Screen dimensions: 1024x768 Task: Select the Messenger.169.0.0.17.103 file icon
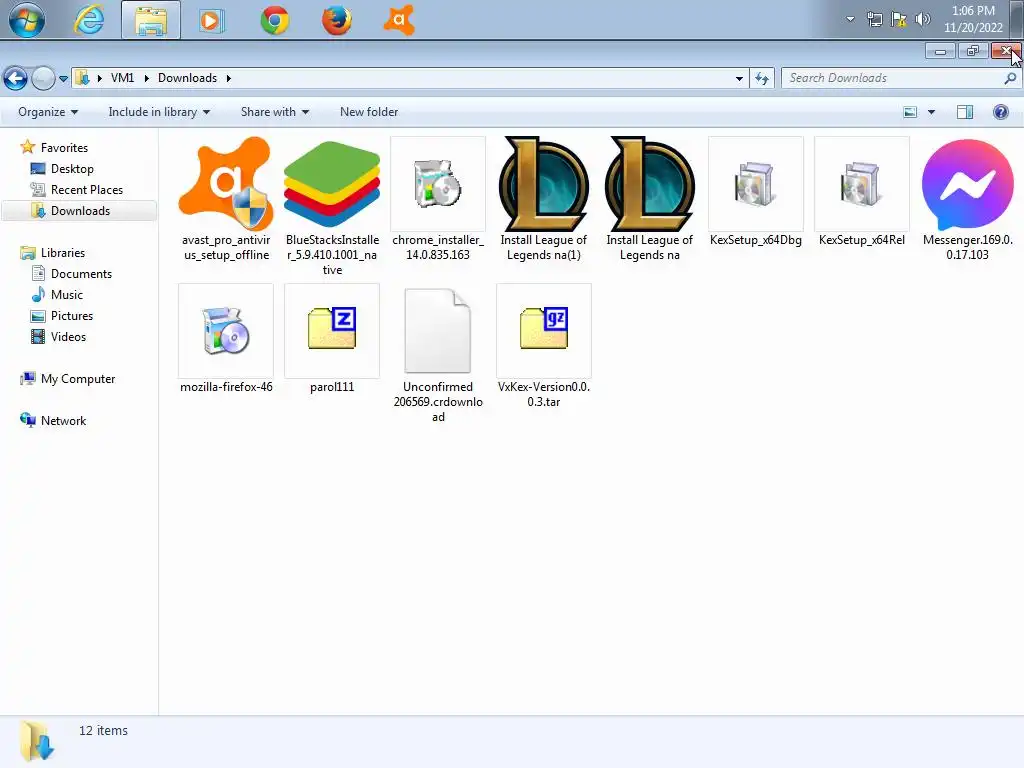point(967,184)
